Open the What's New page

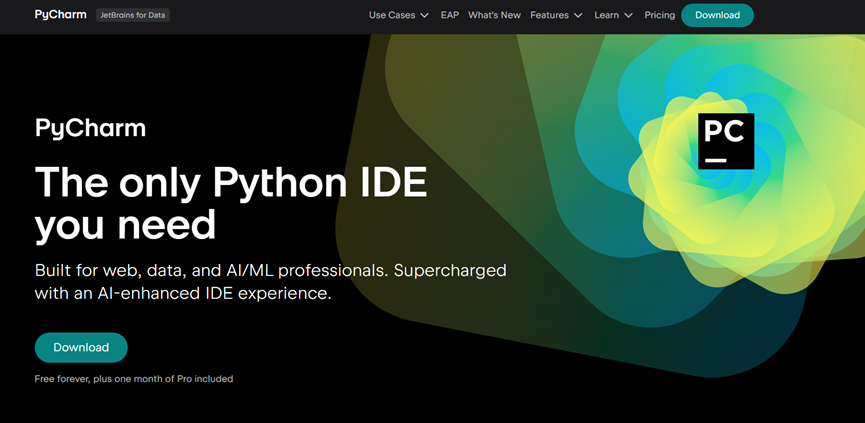coord(494,15)
